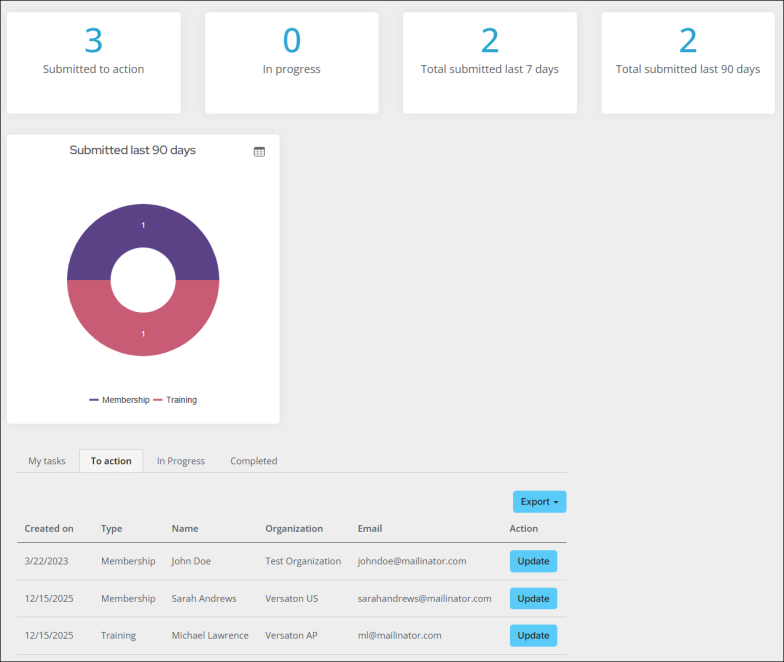The image size is (784, 662).
Task: Click Total submitted last 90 days tile
Action: [688, 62]
